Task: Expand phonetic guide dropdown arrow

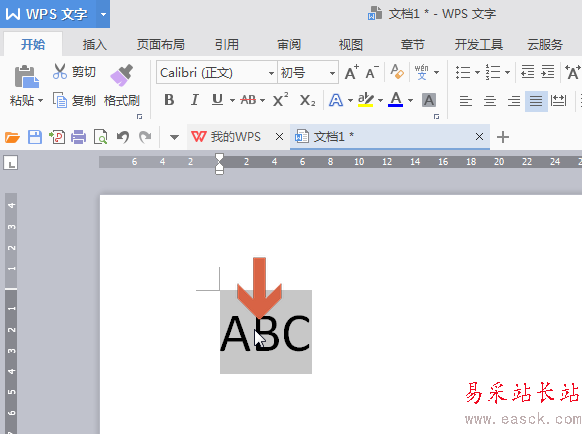Action: click(x=436, y=73)
